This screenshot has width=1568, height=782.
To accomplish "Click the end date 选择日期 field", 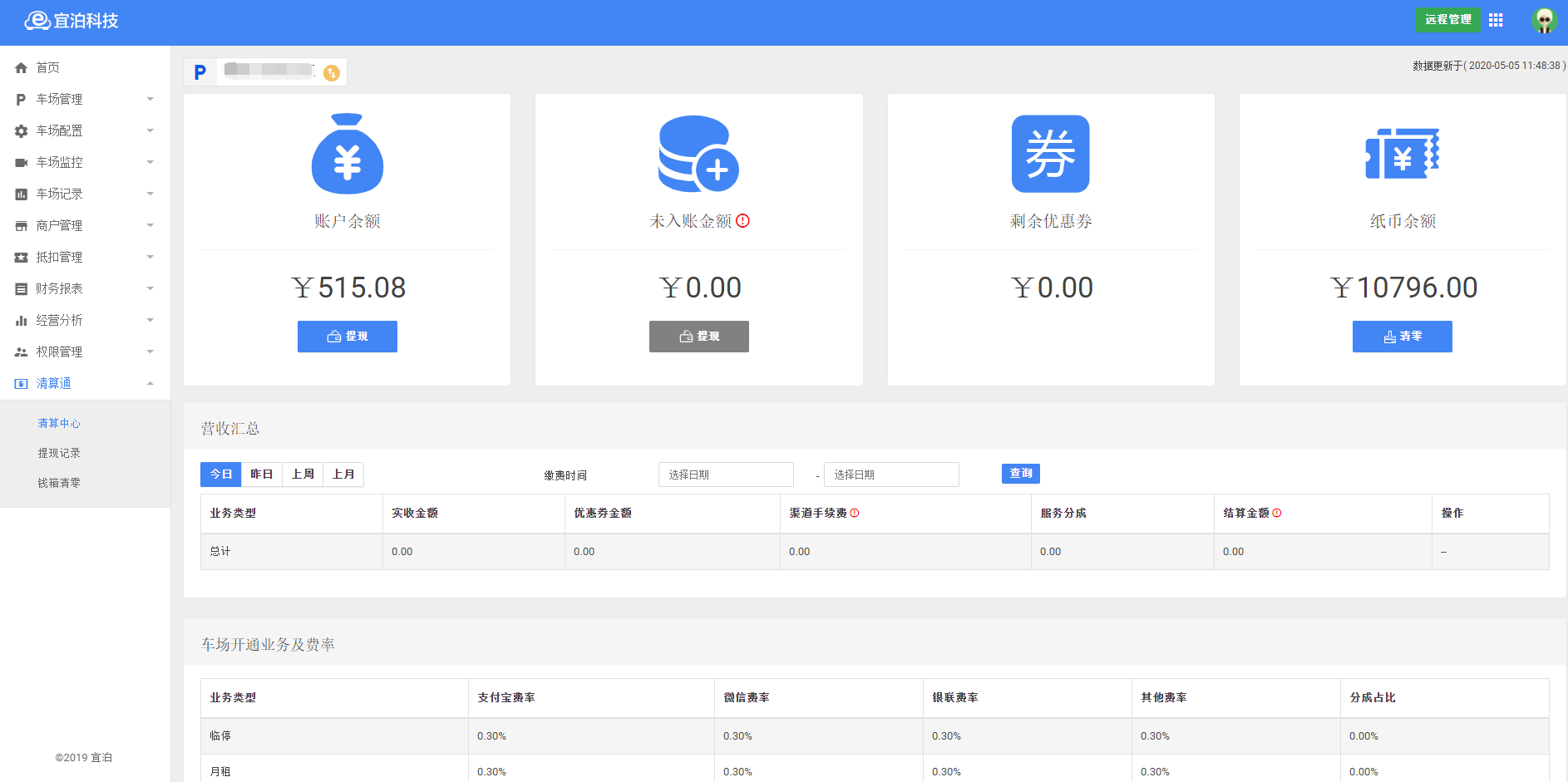I will pyautogui.click(x=891, y=475).
